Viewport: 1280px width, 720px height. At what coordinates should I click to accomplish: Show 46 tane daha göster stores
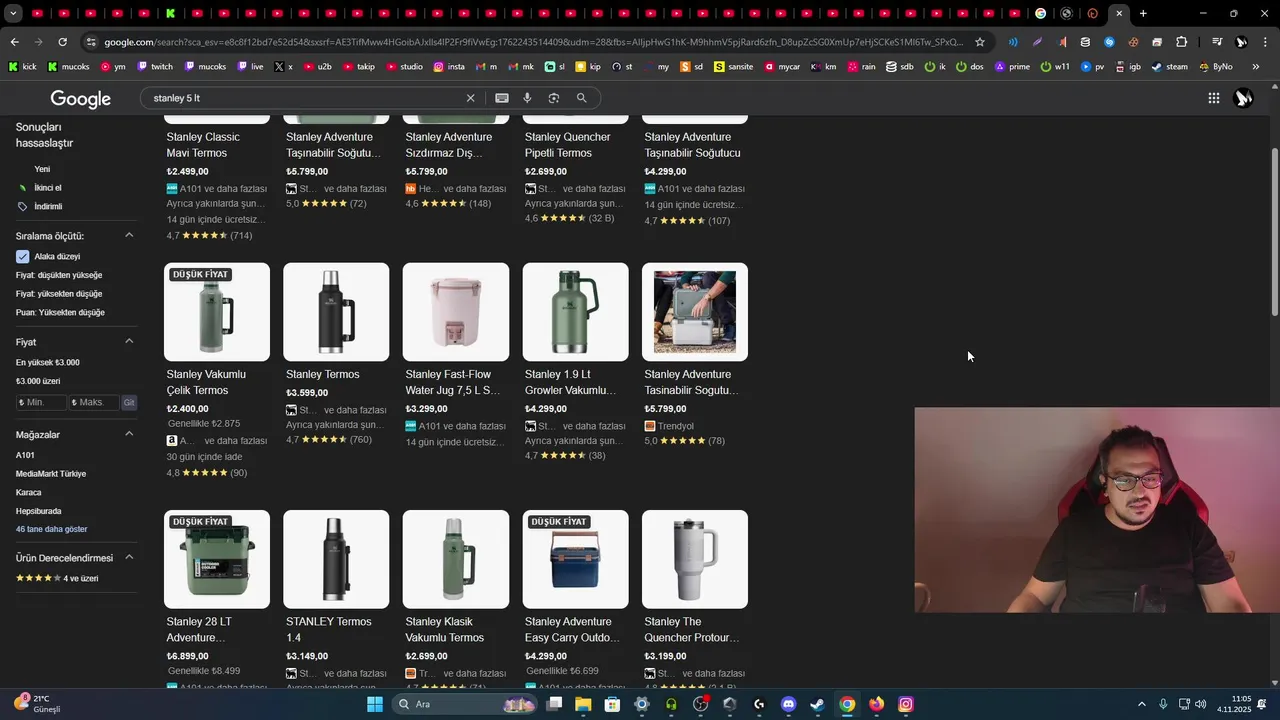pyautogui.click(x=52, y=529)
